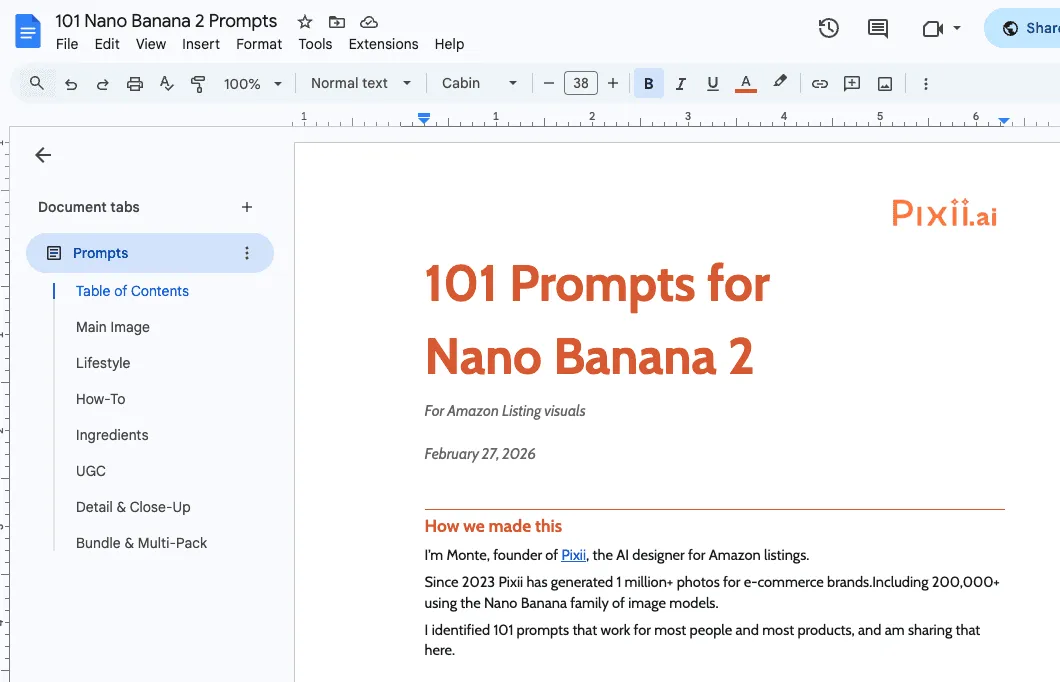Screen dimensions: 1060x682
Task: Open print dialog via the printer icon
Action: tap(134, 83)
